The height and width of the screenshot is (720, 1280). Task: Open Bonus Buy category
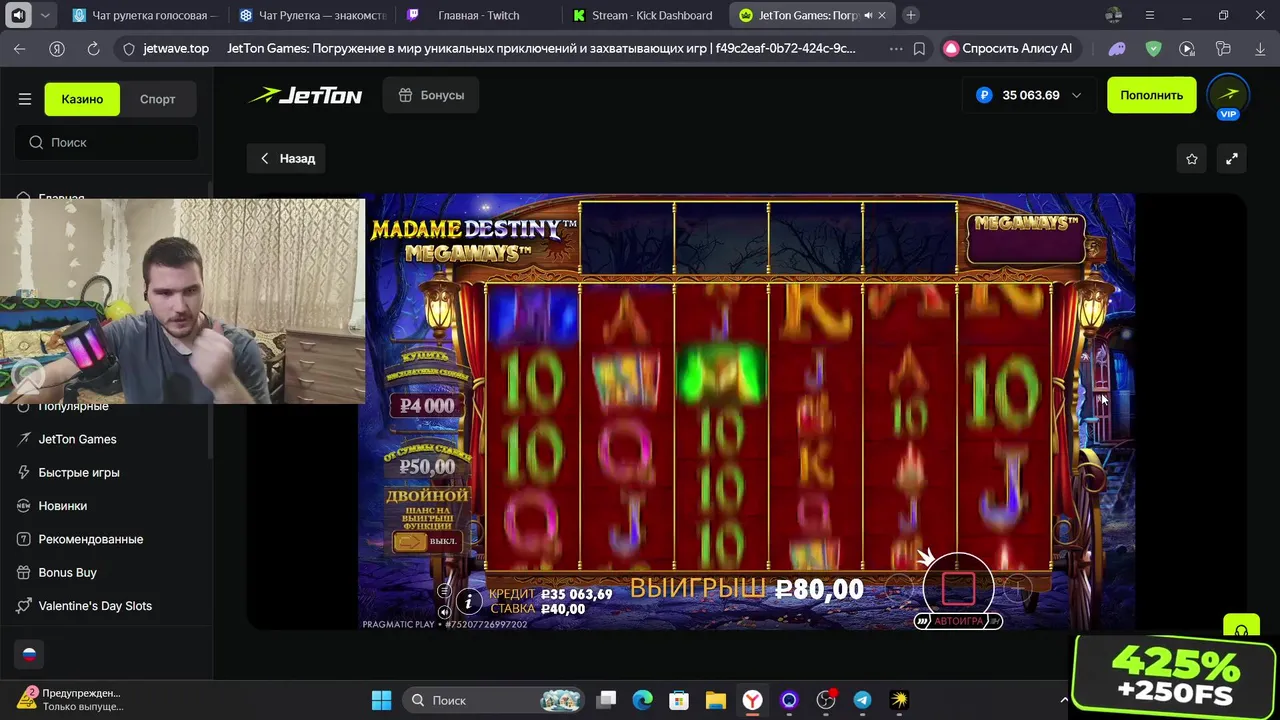[68, 572]
